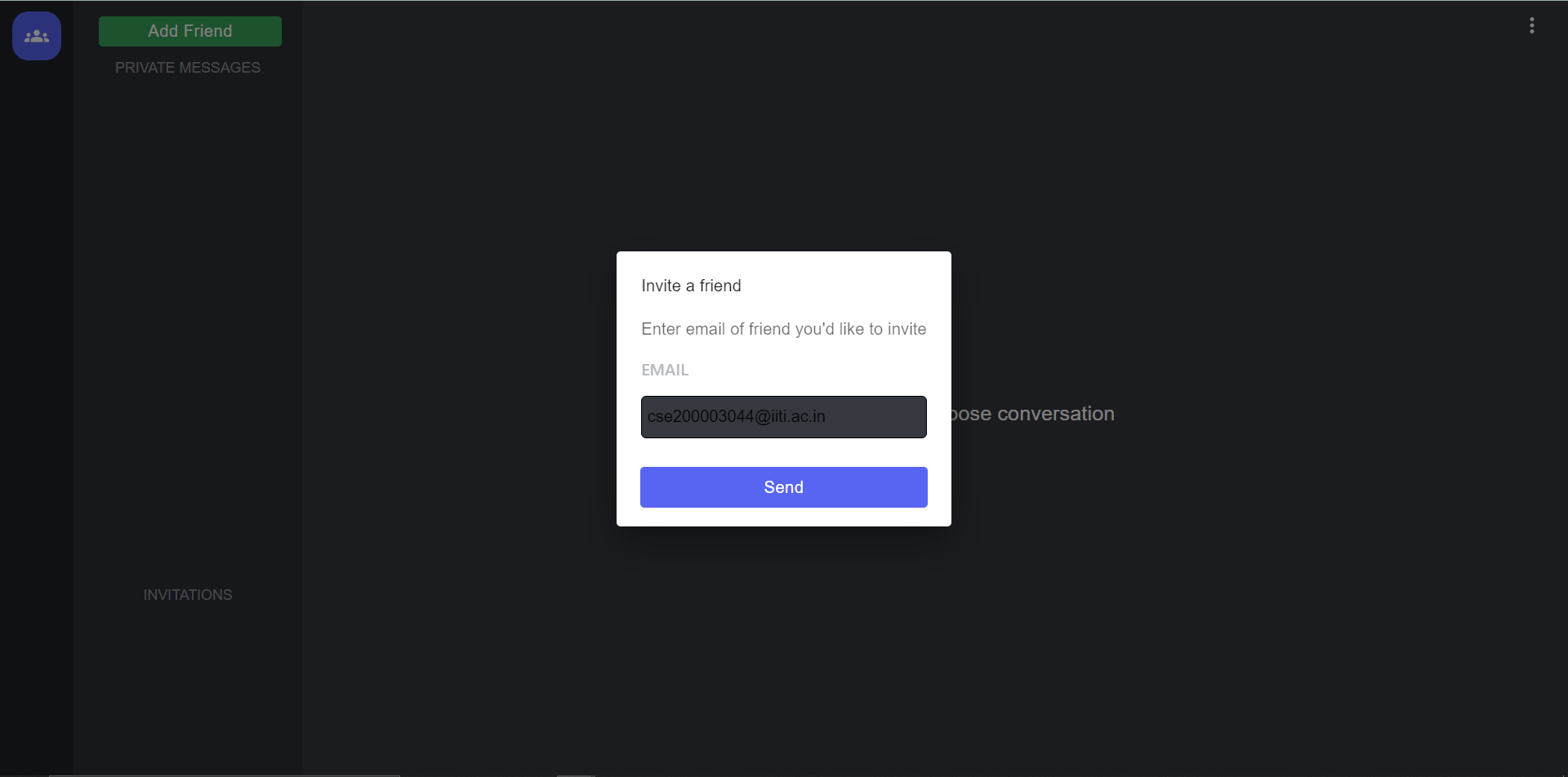Click empty list area under PRIVATE MESSAGES
This screenshot has width=1568, height=777.
188,326
